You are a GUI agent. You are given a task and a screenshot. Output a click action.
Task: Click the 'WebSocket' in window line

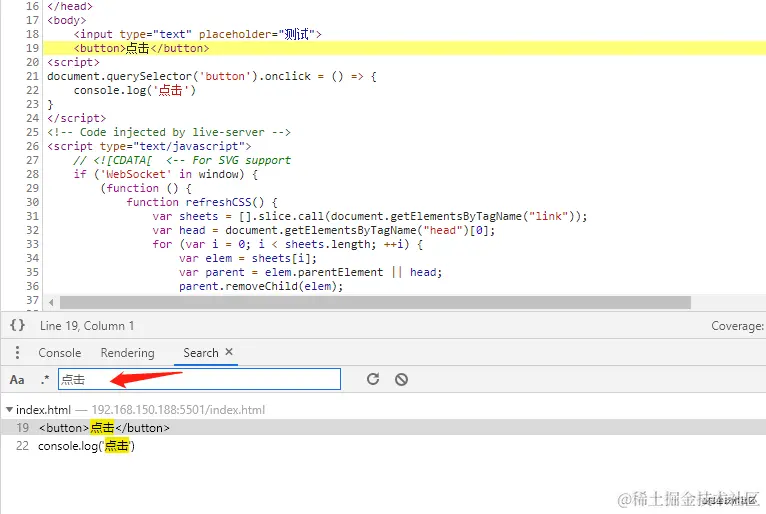pos(166,174)
